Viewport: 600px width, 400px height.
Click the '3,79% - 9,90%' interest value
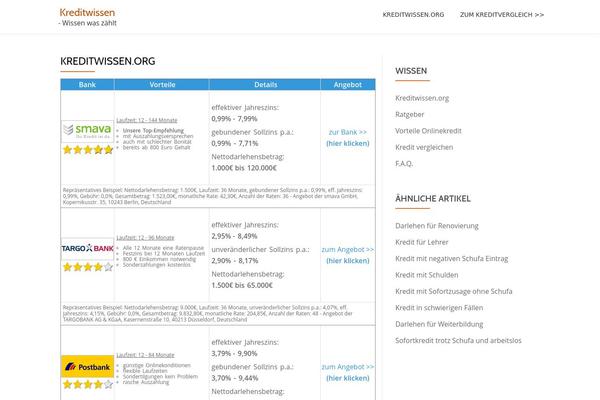pos(234,354)
